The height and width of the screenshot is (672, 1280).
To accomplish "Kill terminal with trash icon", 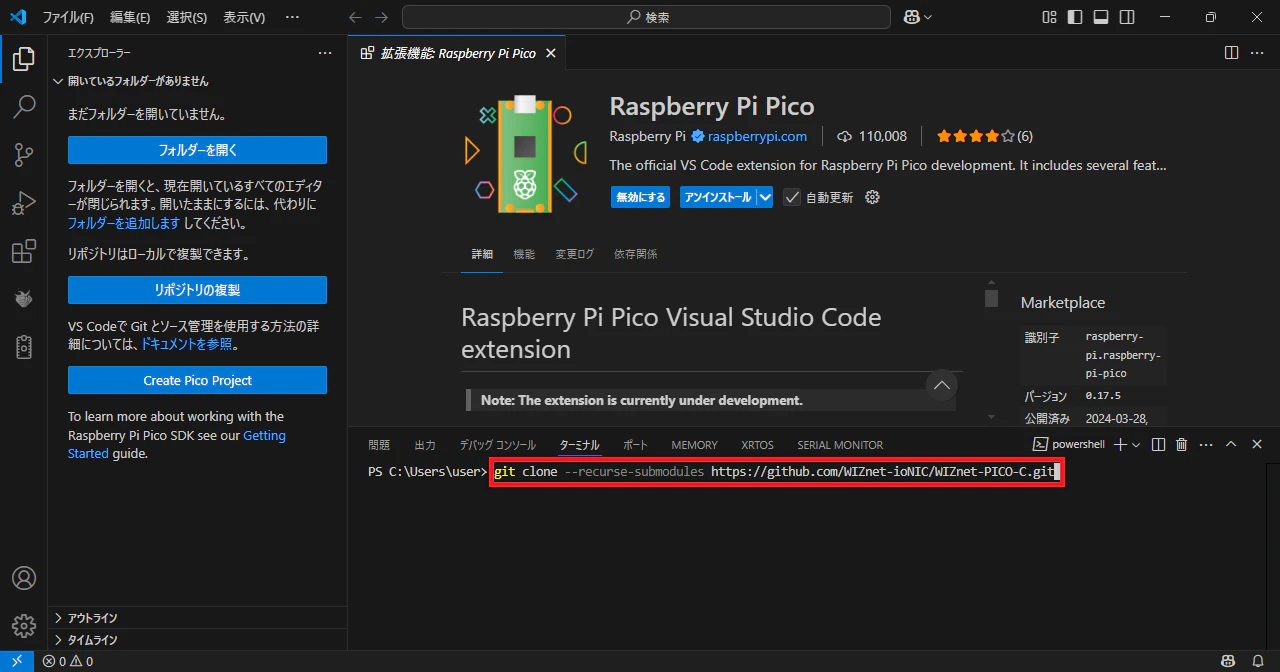I will tap(1181, 444).
